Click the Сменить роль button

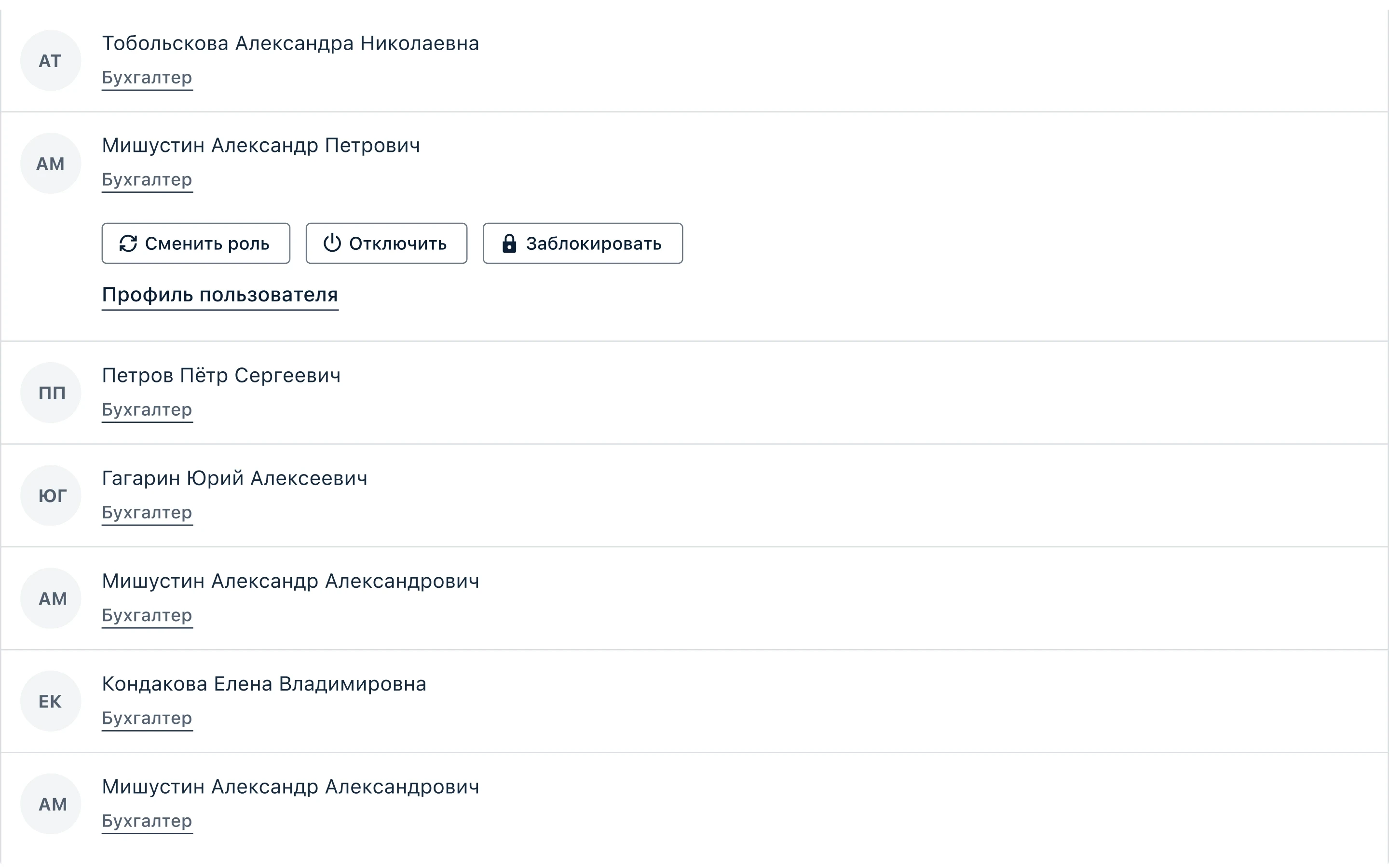pyautogui.click(x=196, y=244)
